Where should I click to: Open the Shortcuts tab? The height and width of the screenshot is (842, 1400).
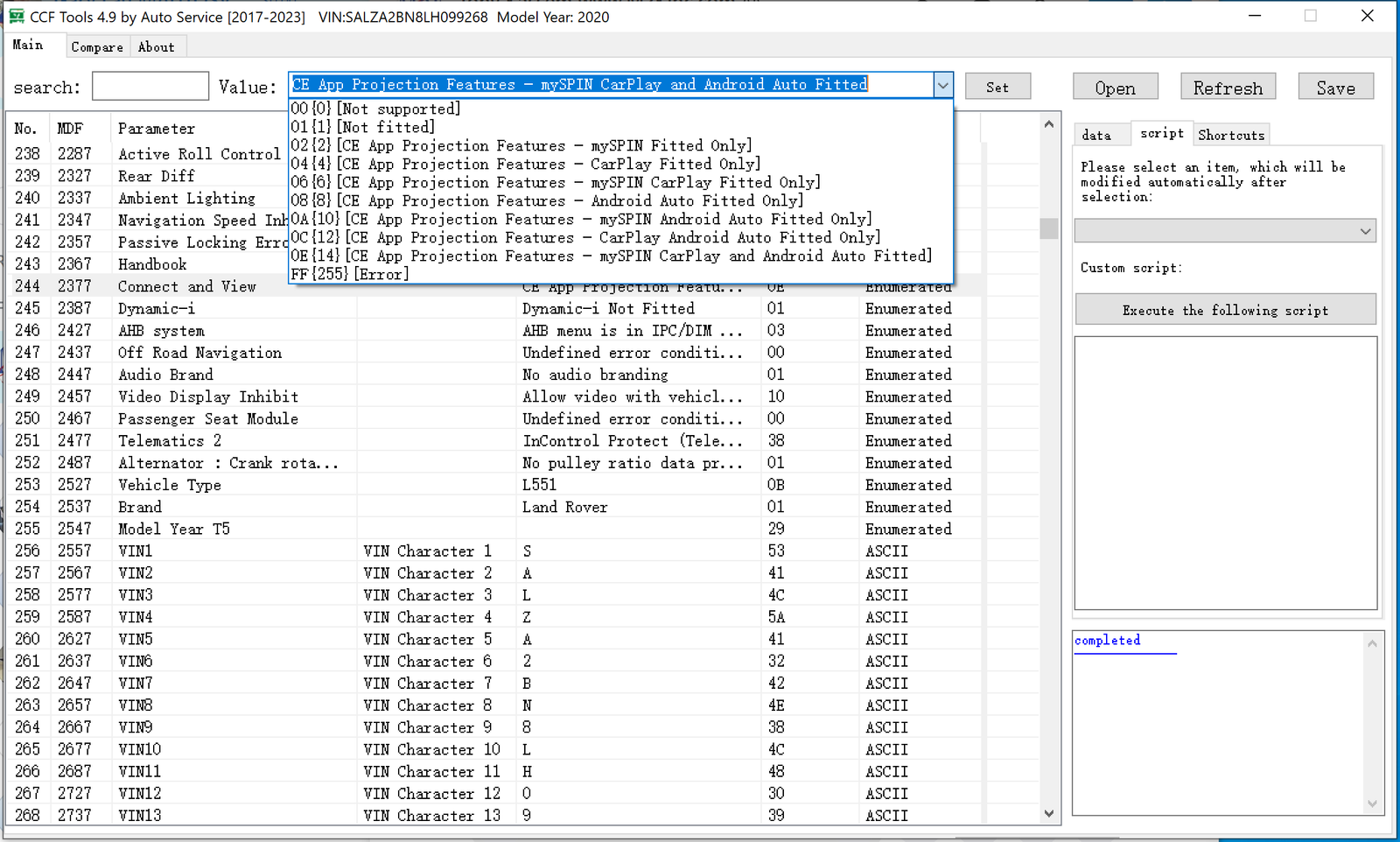[x=1231, y=135]
